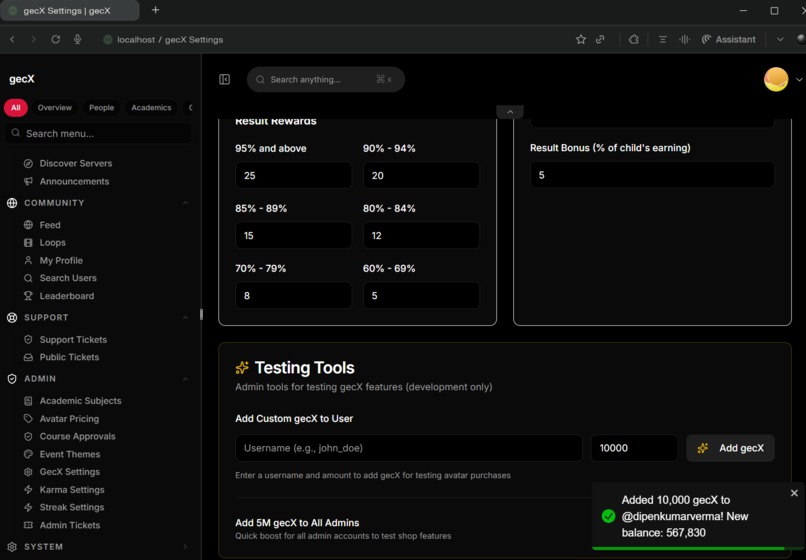Expand the dropdown chevron beside the avatar
The image size is (806, 560).
click(x=799, y=80)
